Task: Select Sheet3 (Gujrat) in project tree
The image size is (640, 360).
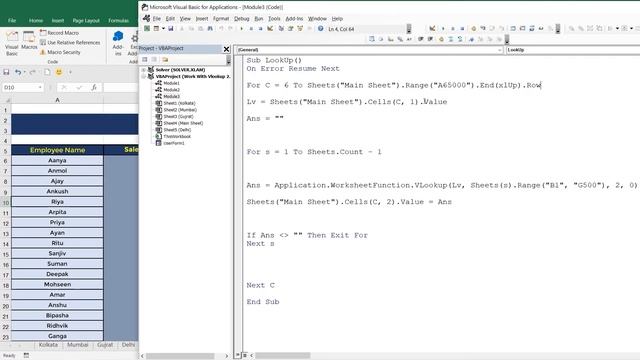Action: [x=178, y=116]
